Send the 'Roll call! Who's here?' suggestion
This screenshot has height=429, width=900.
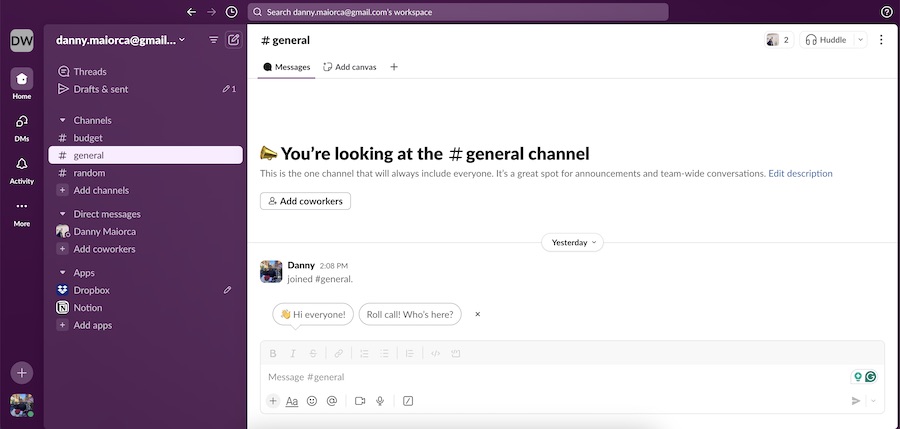click(410, 314)
